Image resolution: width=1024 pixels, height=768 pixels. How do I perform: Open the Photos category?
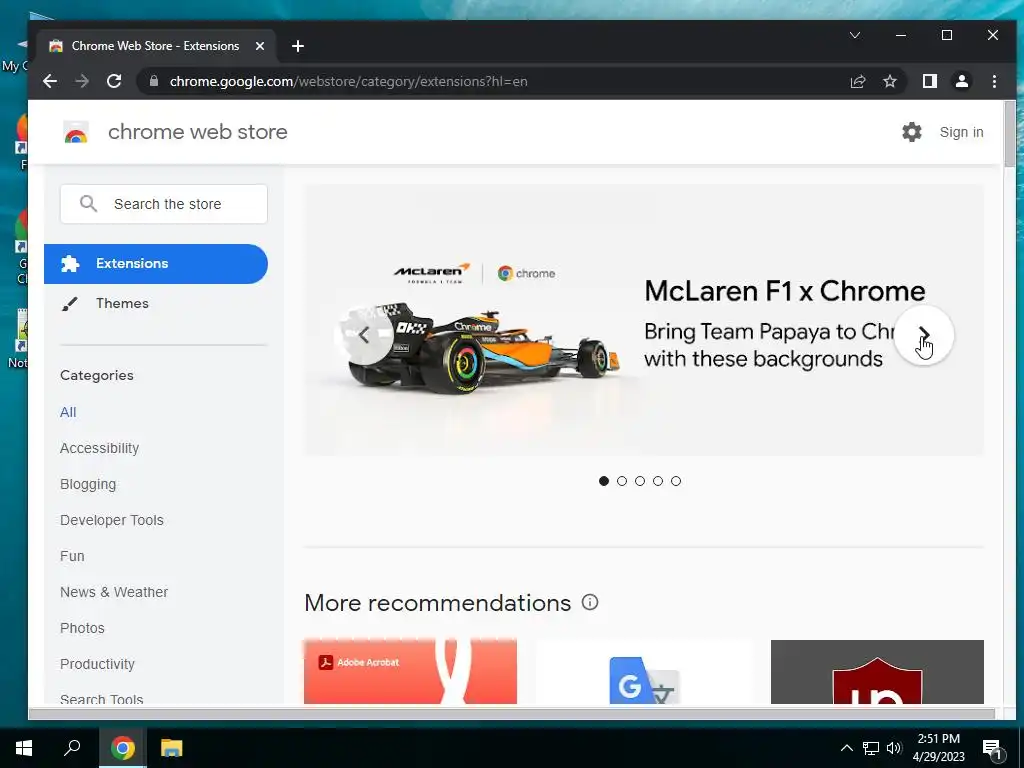pos(82,628)
